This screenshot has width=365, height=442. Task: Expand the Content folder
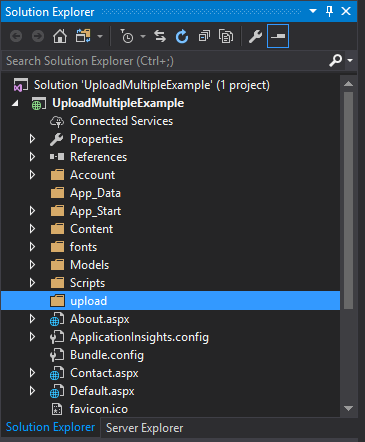(32, 229)
